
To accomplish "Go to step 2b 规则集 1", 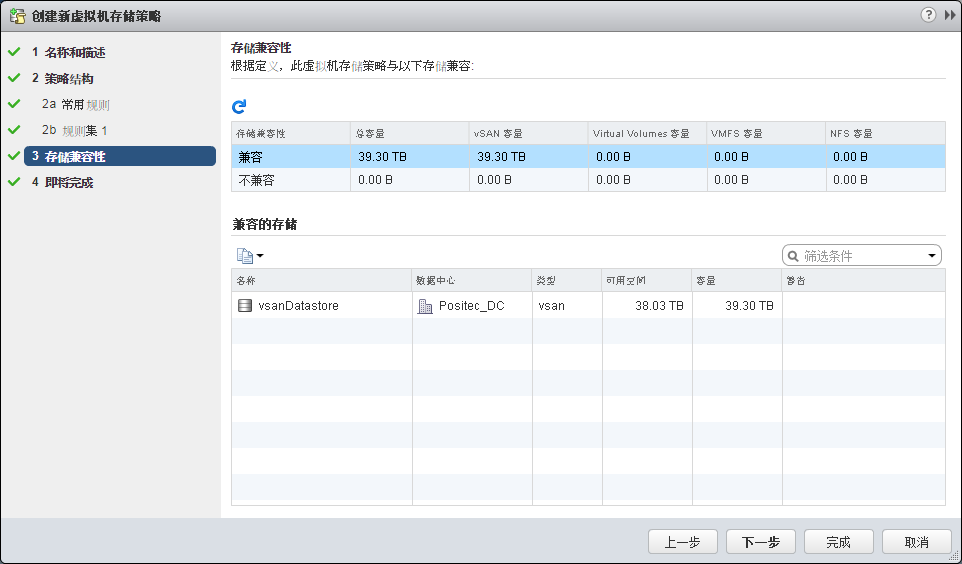I will tap(74, 130).
